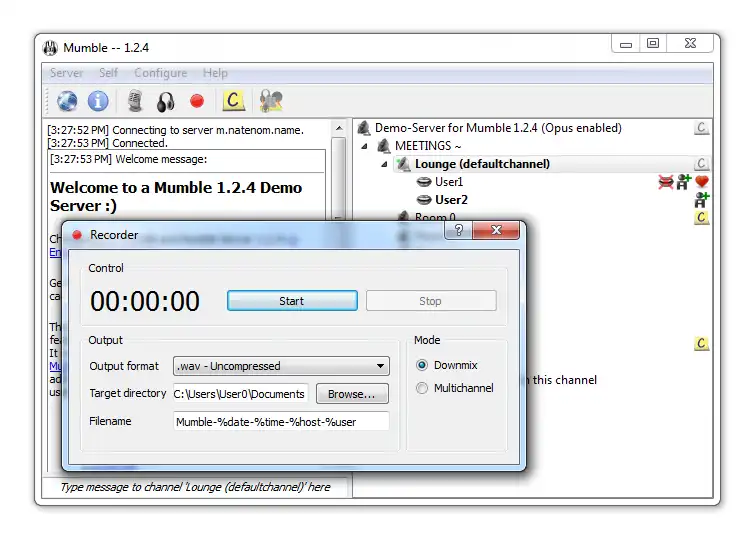Close the Recorder dialog
The image size is (756, 540).
(496, 230)
